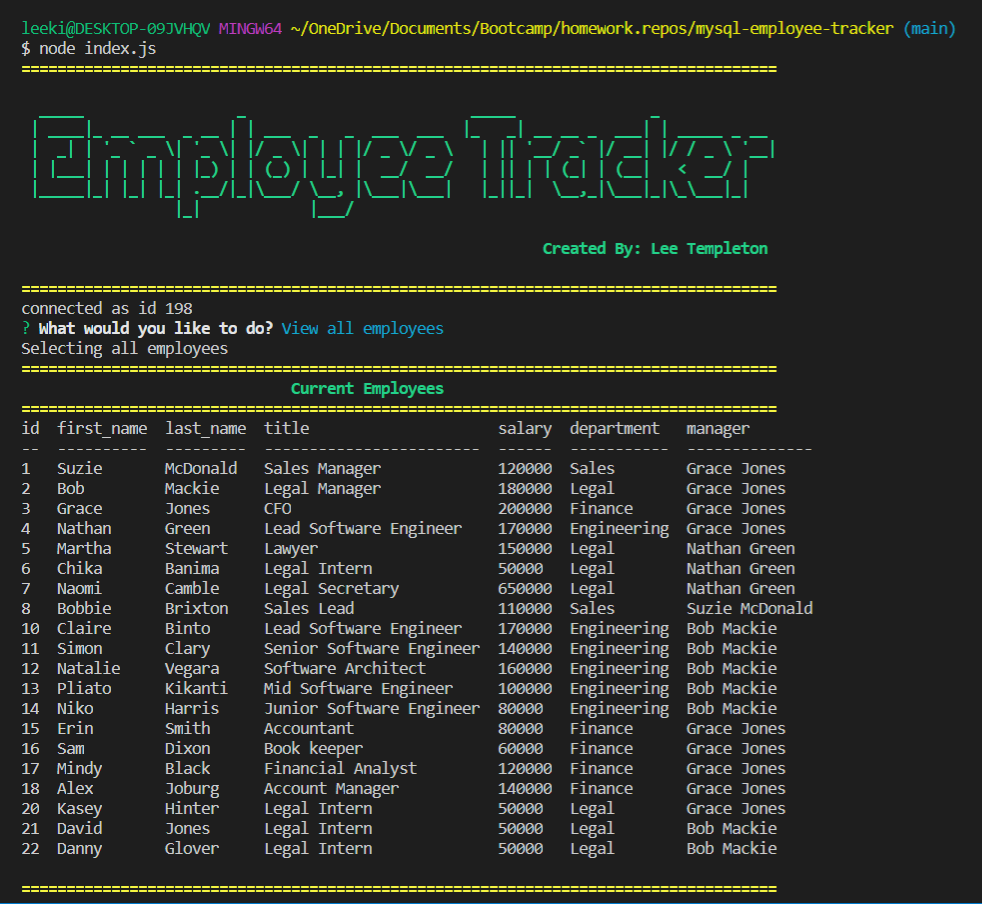The height and width of the screenshot is (904, 982).
Task: Click manager 'Suzie McDonald' in Bobbie's row
Action: pos(750,608)
